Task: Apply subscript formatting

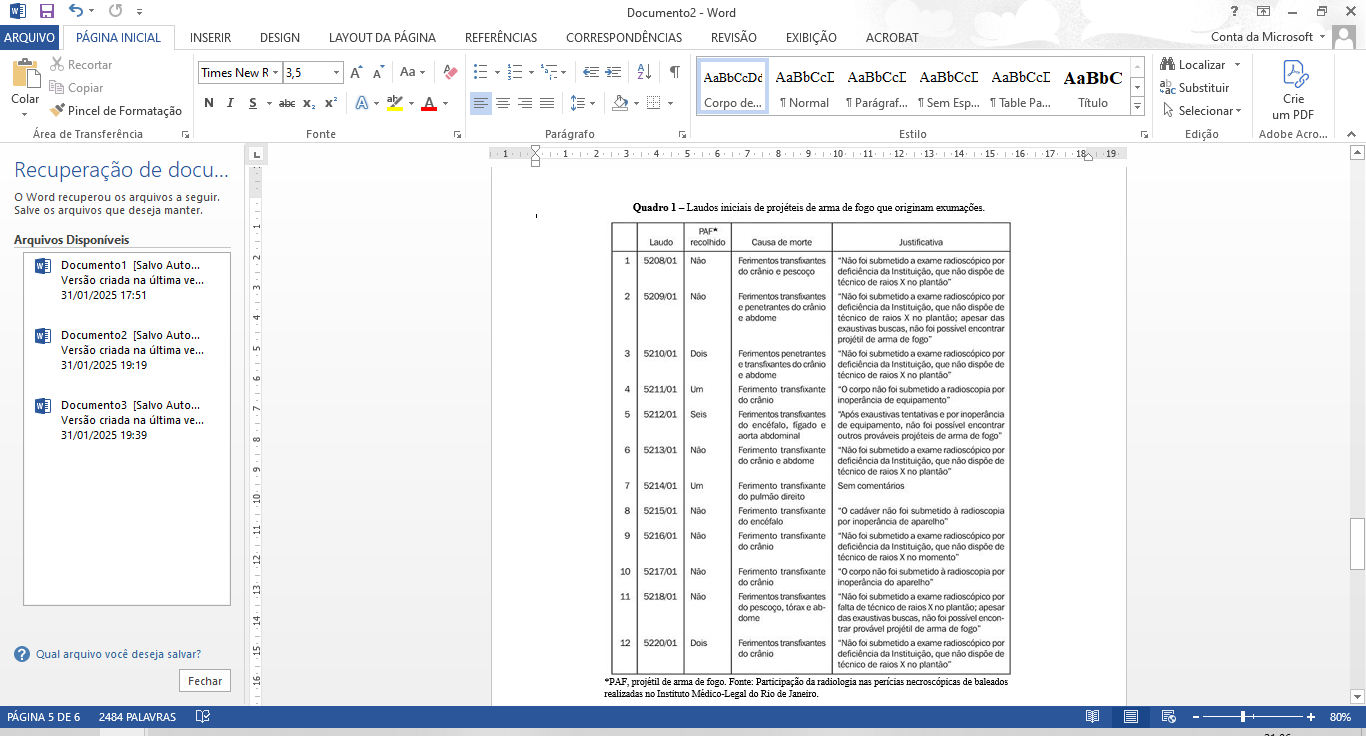Action: pos(309,103)
